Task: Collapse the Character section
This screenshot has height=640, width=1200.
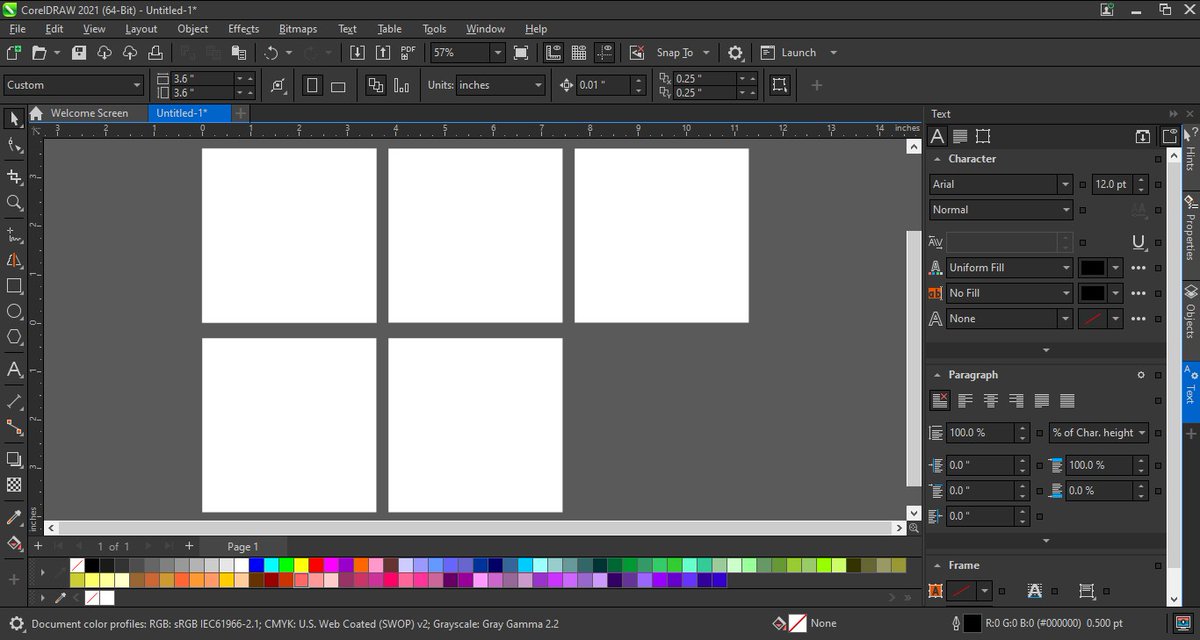Action: coord(938,159)
